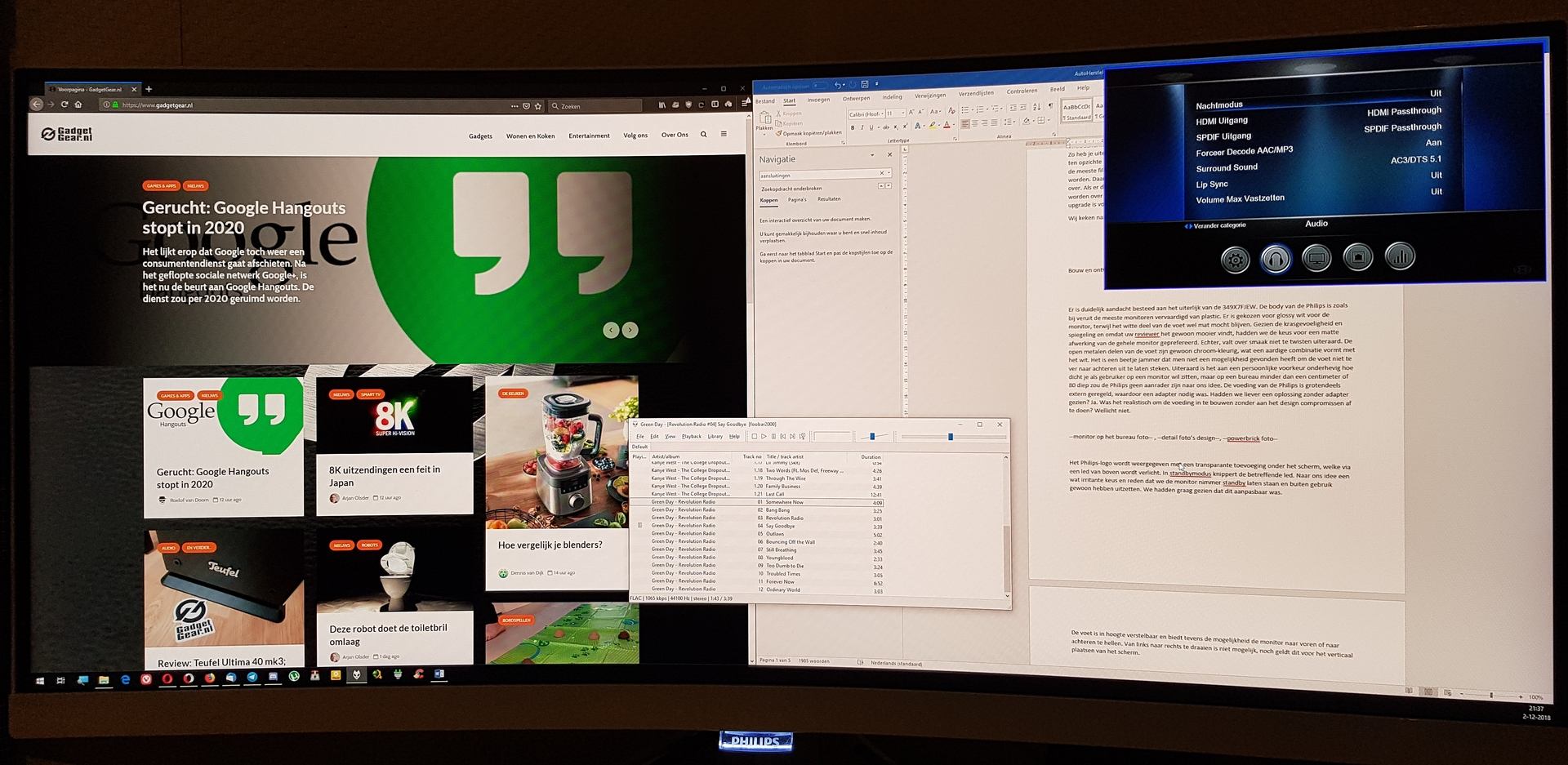This screenshot has height=765, width=1568.
Task: Show paragraph marks with pilcrow icon
Action: pos(1051,105)
